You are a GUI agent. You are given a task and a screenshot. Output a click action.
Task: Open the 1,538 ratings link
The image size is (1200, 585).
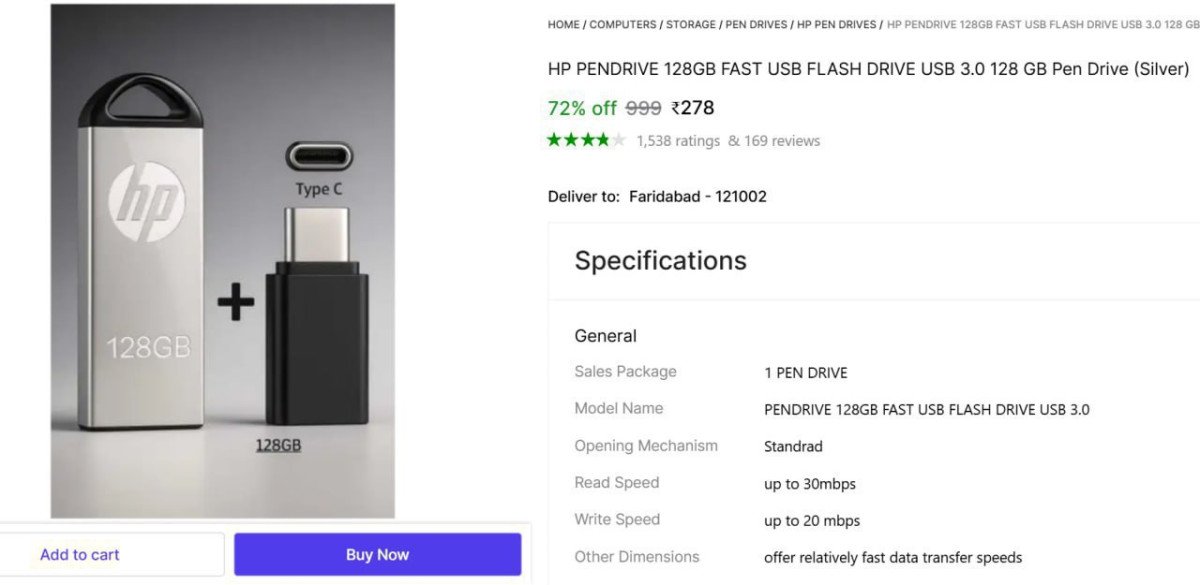coord(678,141)
